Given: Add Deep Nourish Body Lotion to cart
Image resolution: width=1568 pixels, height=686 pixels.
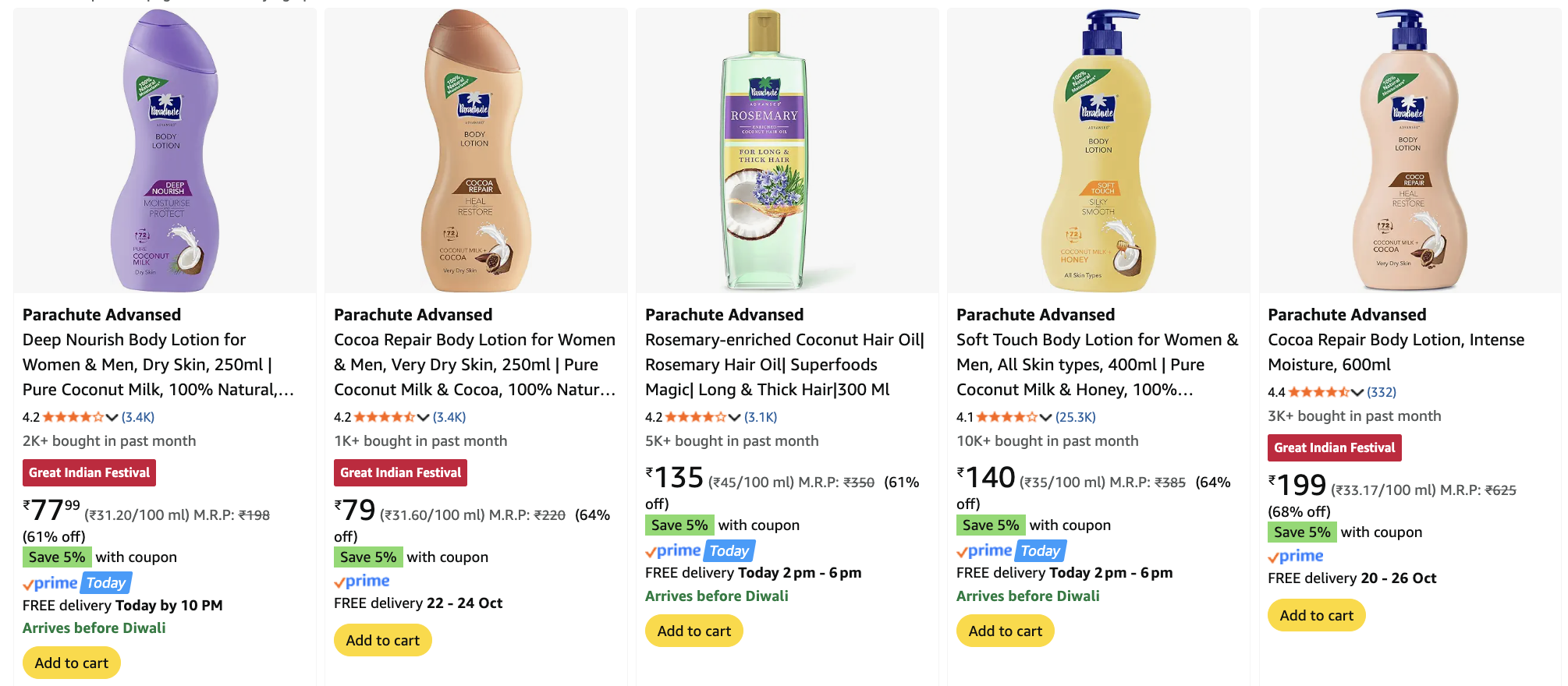Looking at the screenshot, I should (72, 663).
